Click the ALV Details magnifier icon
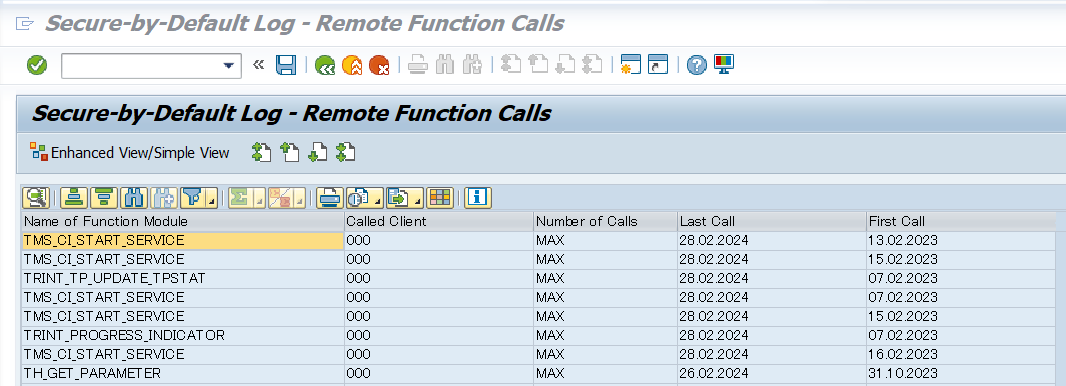This screenshot has width=1066, height=386. click(x=35, y=198)
